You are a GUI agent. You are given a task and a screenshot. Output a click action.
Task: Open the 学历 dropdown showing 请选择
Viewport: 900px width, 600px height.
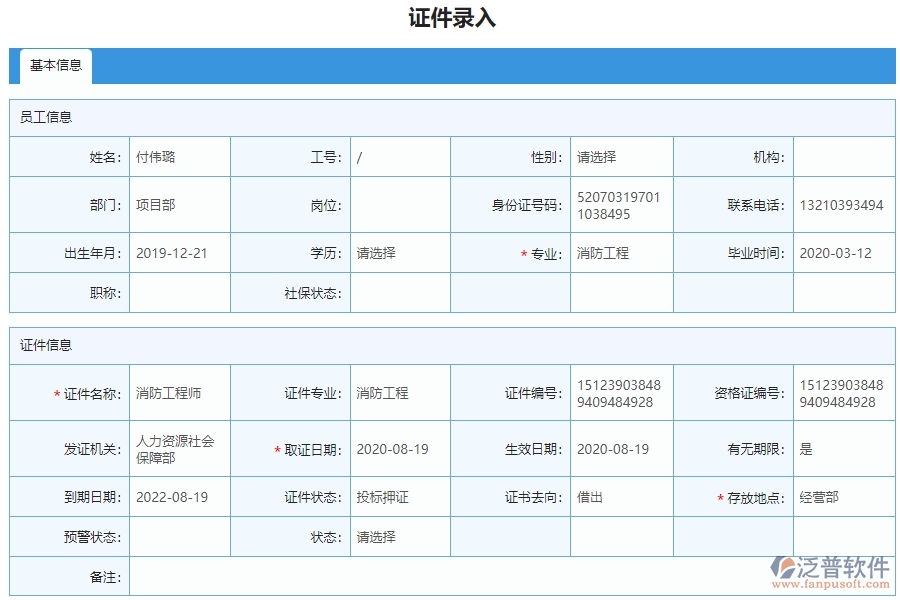pyautogui.click(x=400, y=253)
